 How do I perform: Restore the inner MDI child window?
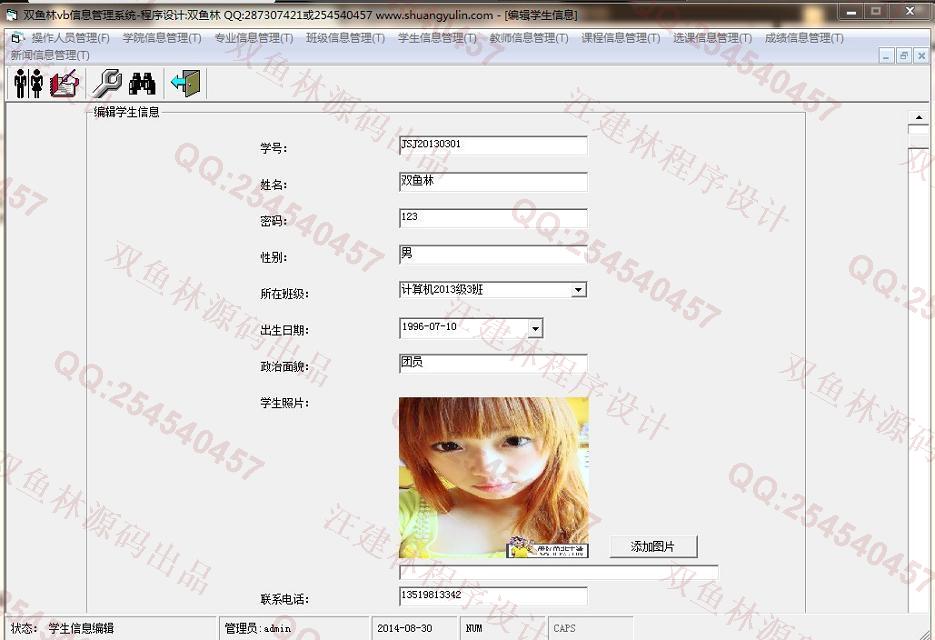904,56
